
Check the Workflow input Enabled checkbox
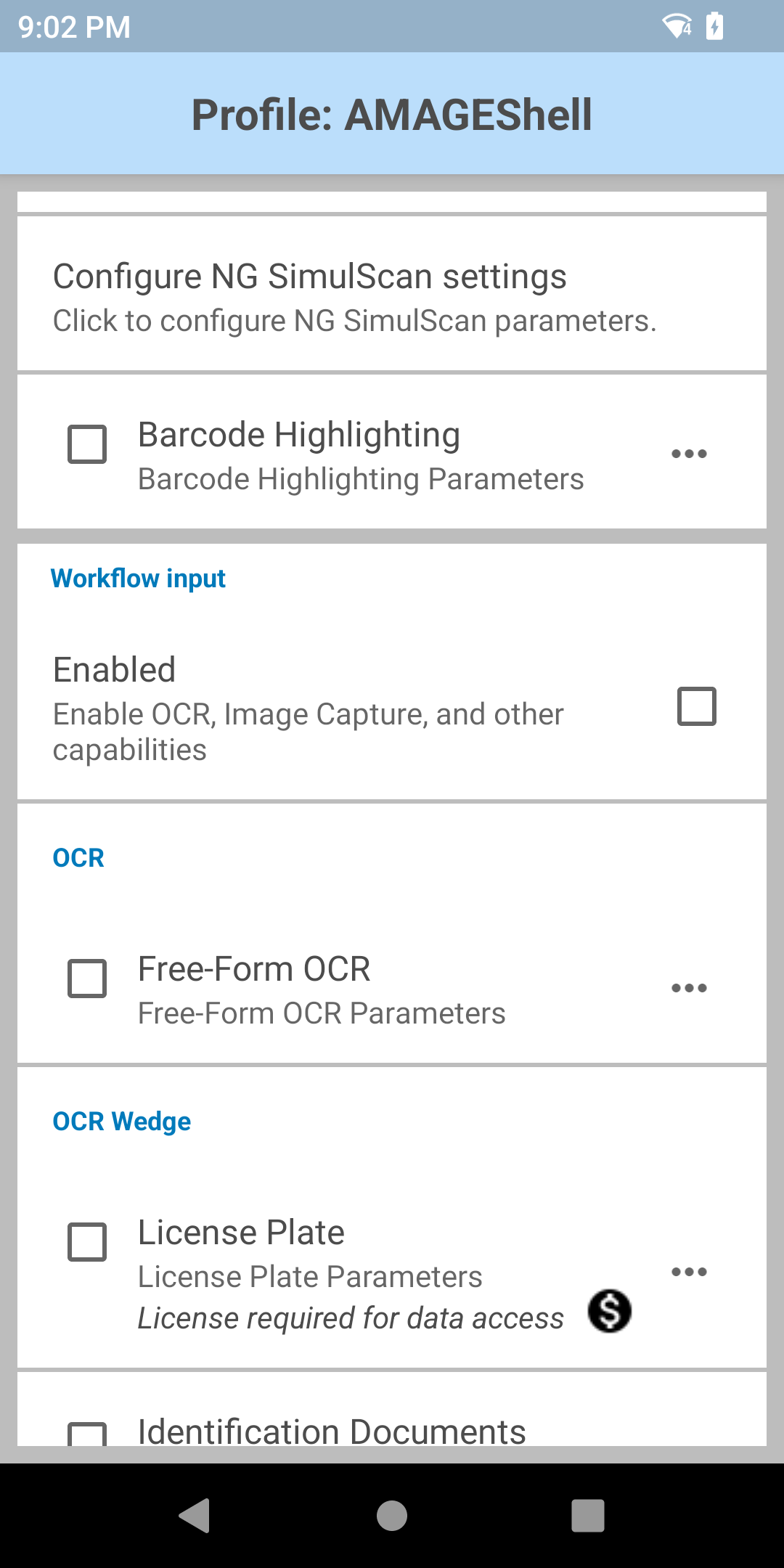[x=696, y=706]
